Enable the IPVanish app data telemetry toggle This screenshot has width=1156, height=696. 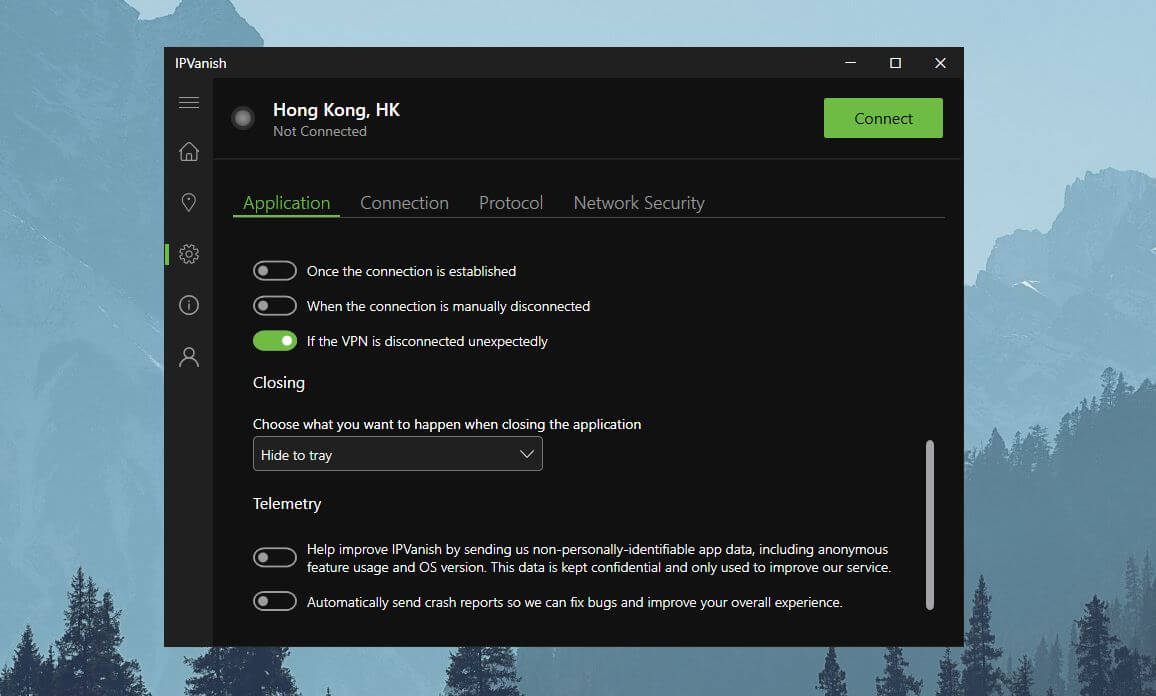coord(275,557)
